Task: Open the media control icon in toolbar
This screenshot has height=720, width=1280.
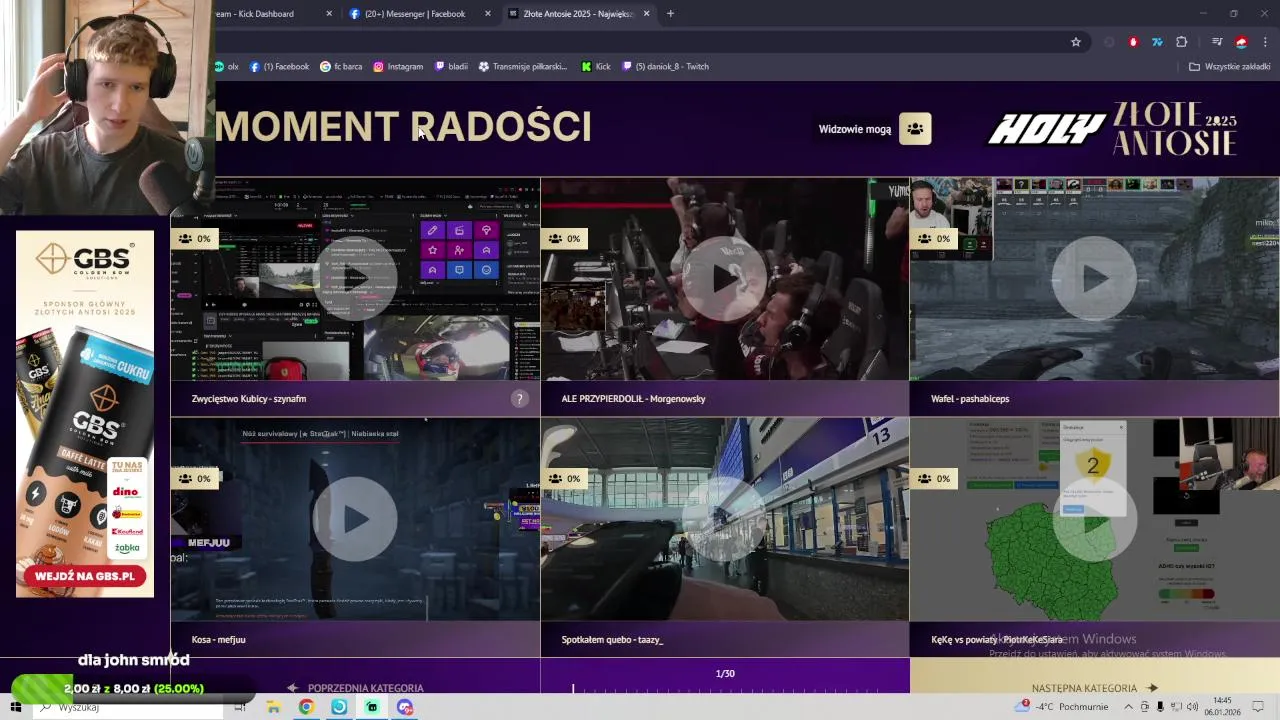Action: [x=1217, y=42]
